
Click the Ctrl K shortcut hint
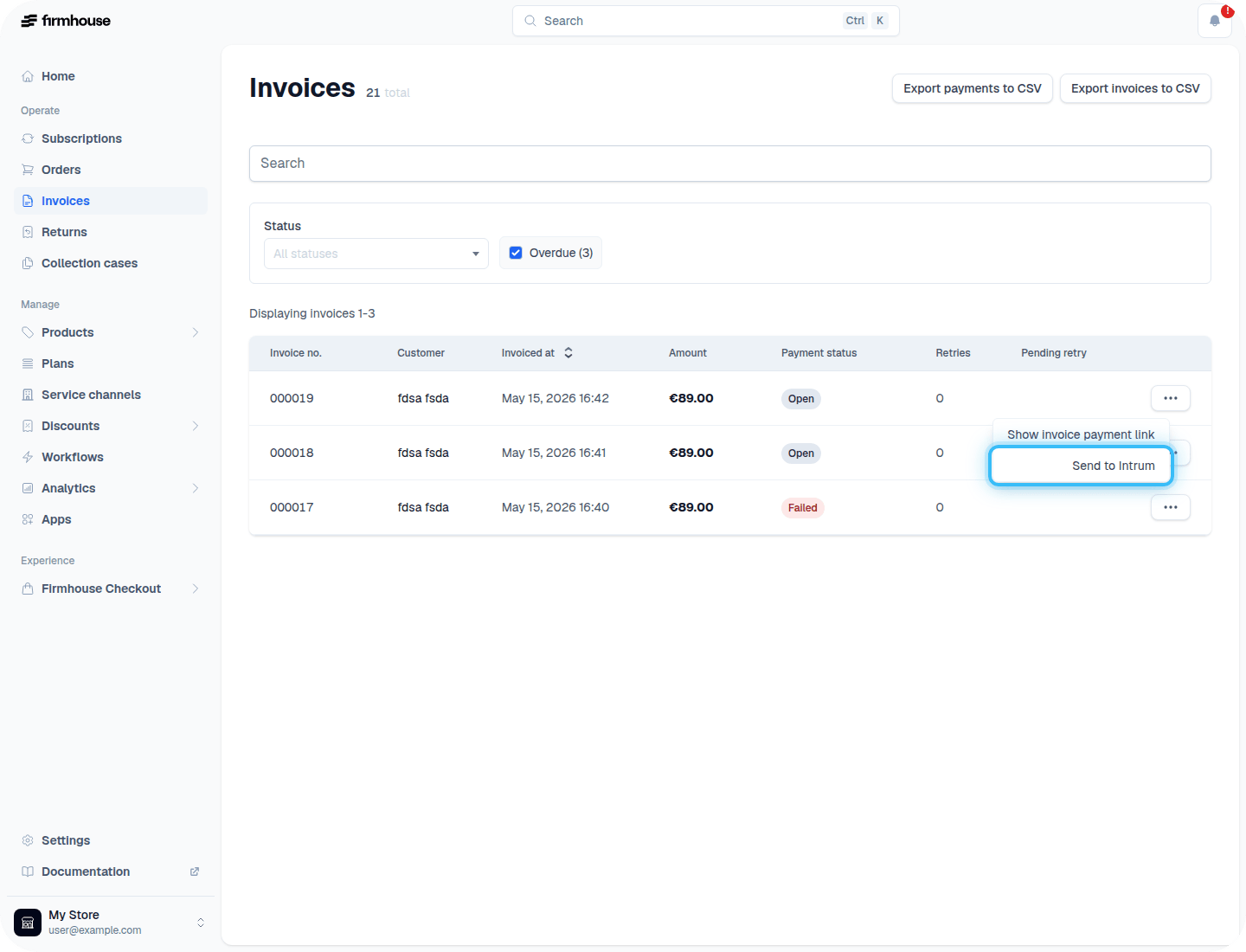866,21
